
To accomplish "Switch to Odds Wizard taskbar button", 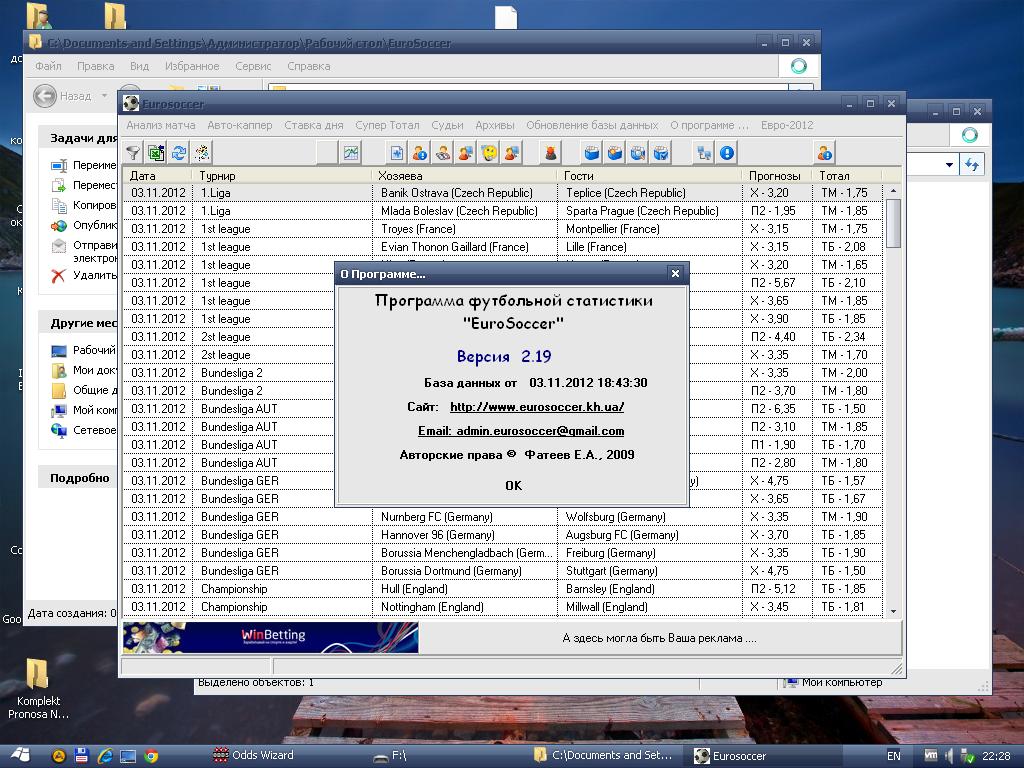I will (255, 756).
